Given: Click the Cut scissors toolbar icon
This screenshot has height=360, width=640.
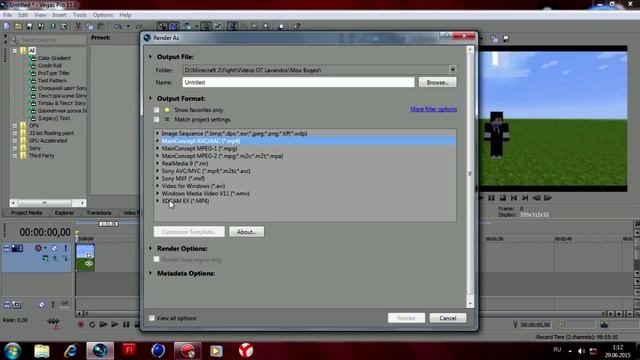Looking at the screenshot, I should click(x=78, y=27).
